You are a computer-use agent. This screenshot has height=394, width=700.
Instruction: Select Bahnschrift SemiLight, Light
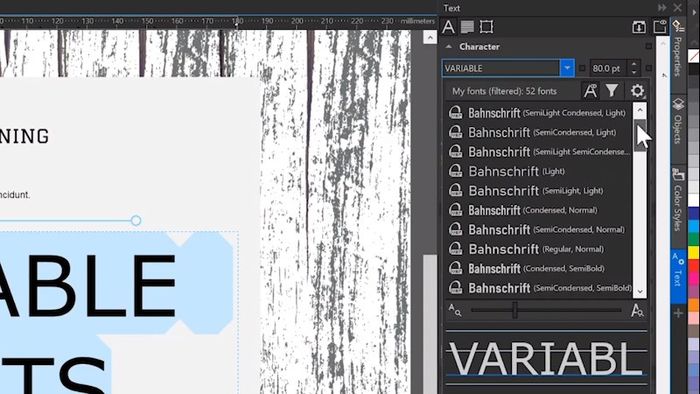click(x=539, y=191)
